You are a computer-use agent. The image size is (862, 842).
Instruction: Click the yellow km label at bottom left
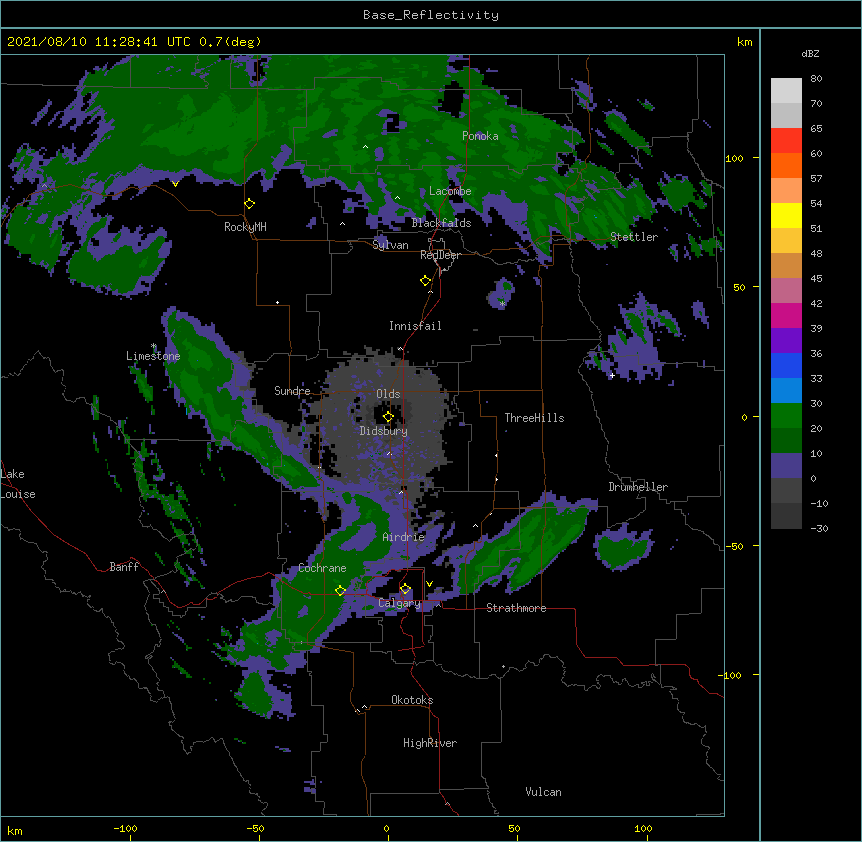click(15, 830)
